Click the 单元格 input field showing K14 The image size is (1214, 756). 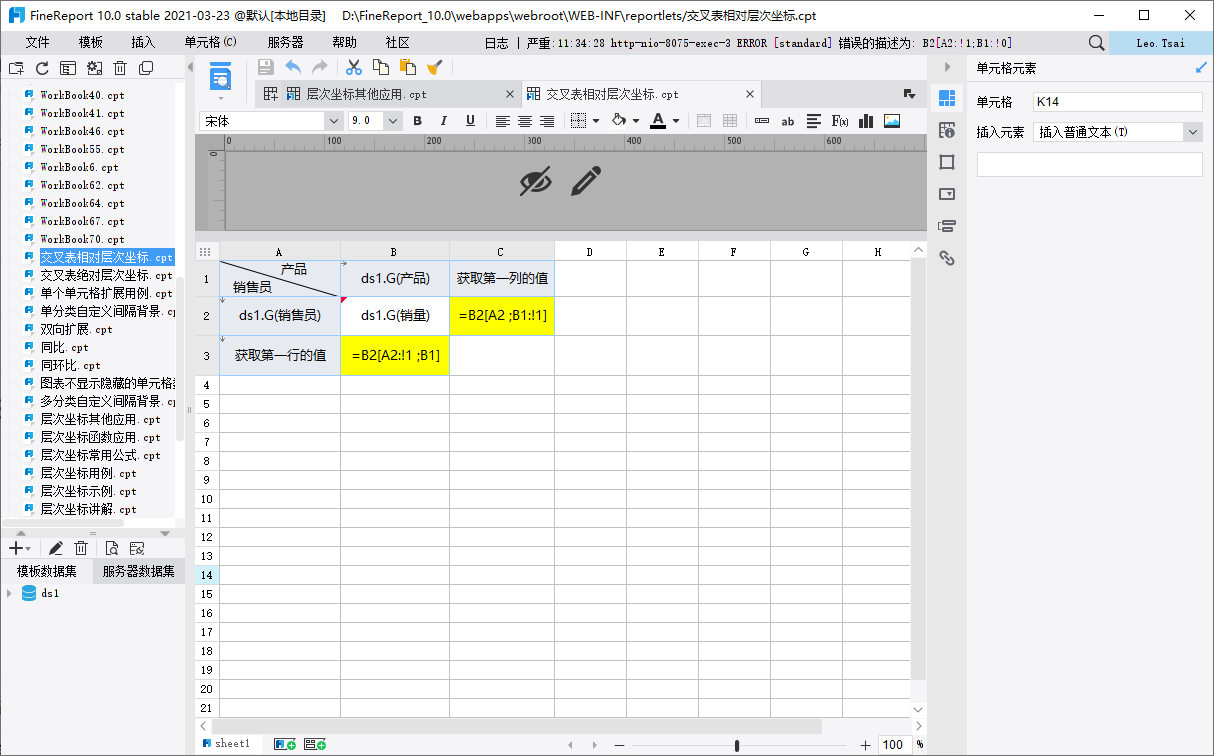point(1118,102)
